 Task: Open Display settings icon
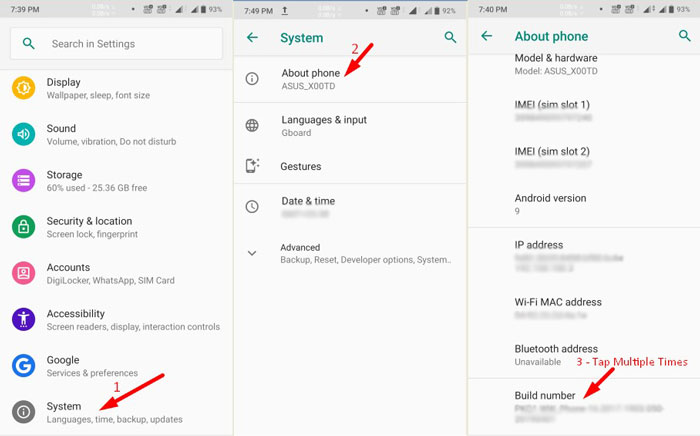tap(23, 88)
